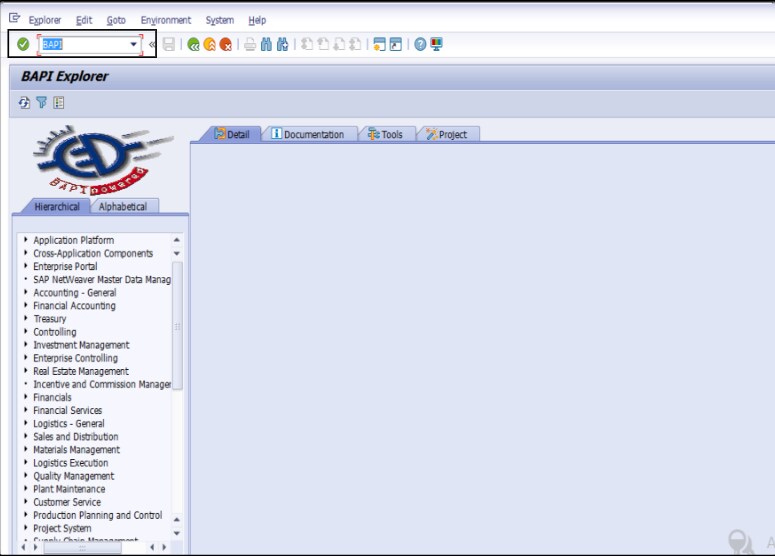Click the tree's vertical scrollbar thumb
The width and height of the screenshot is (775, 556).
point(177,326)
